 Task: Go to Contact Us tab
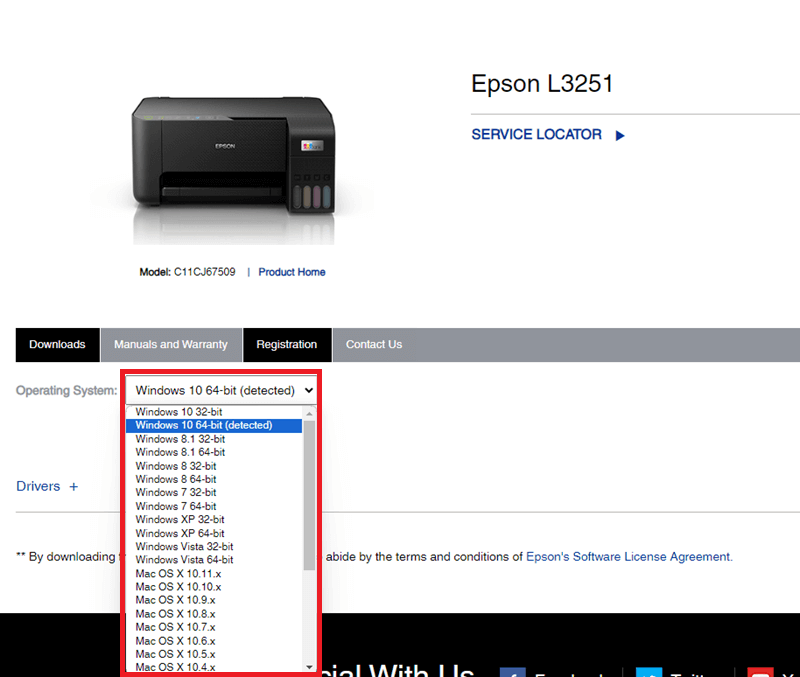[x=374, y=345]
